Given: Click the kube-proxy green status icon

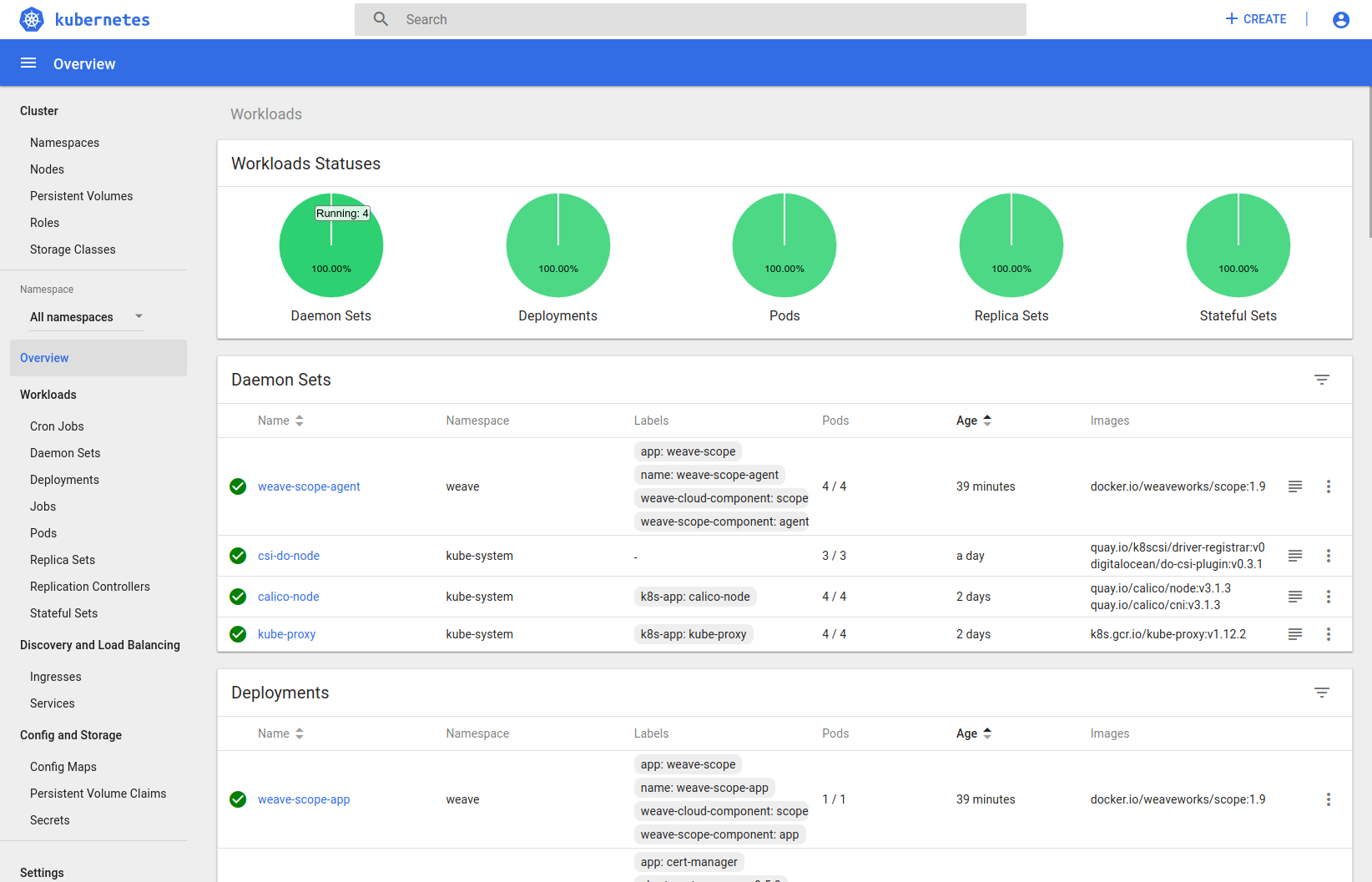Looking at the screenshot, I should pyautogui.click(x=238, y=634).
